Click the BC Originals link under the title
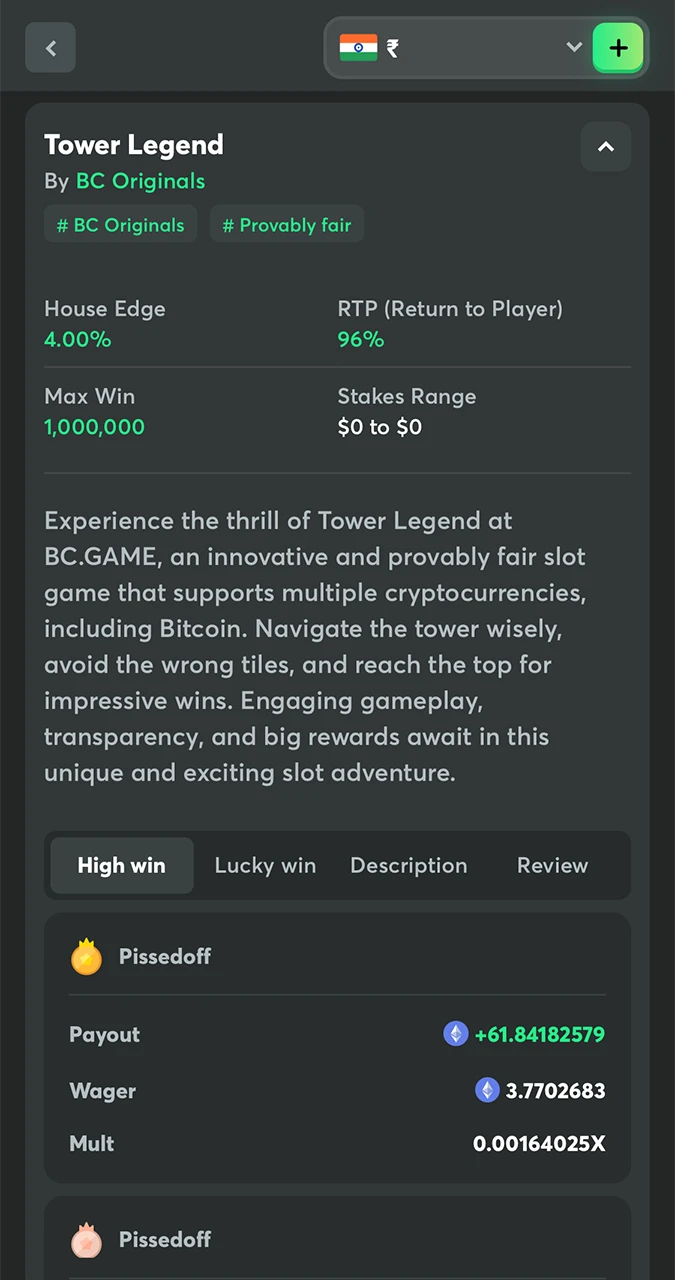Image resolution: width=675 pixels, height=1280 pixels. tap(140, 181)
